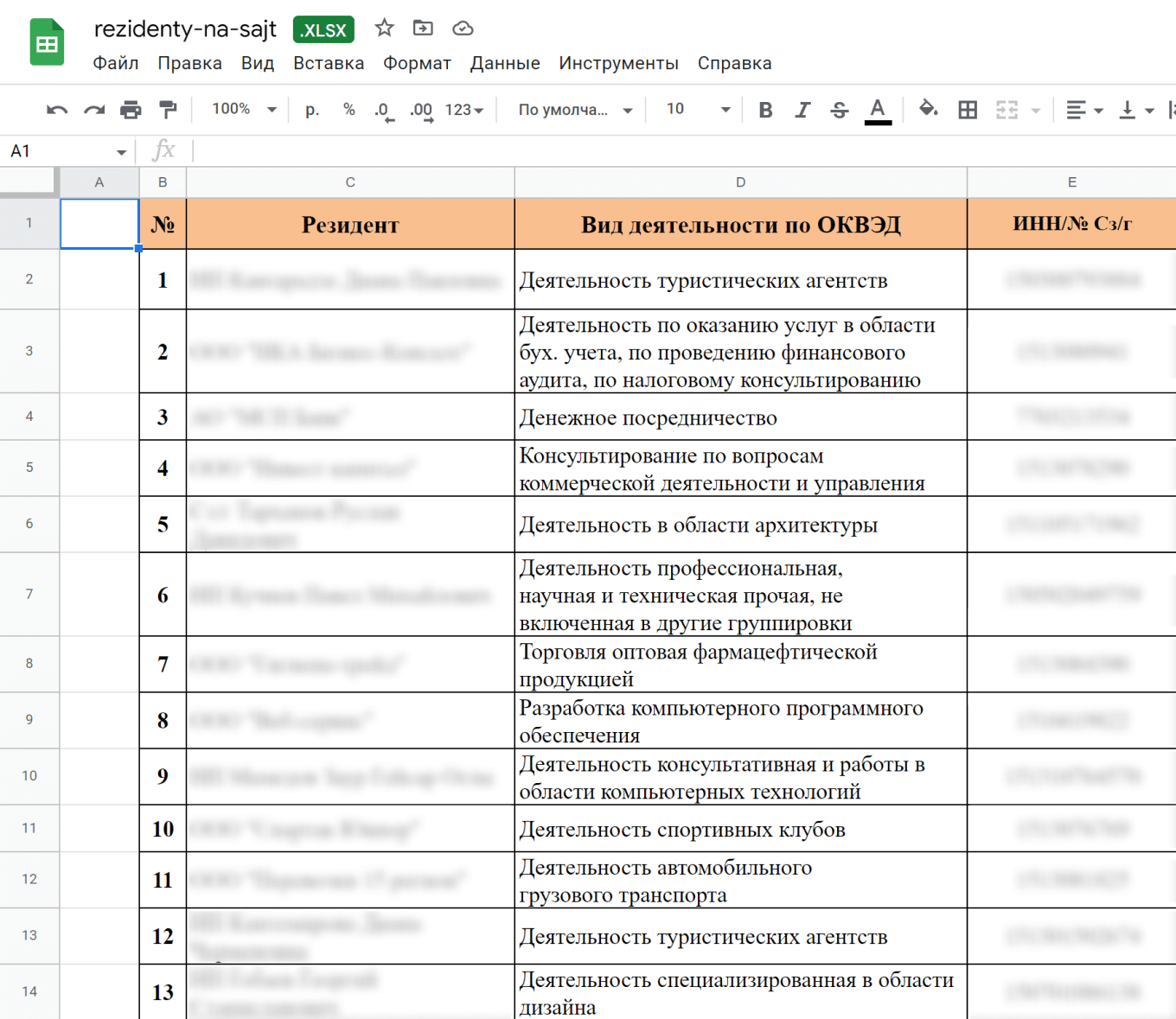Click the percent format button
Screen dimensions: 1176x1019
(x=348, y=110)
